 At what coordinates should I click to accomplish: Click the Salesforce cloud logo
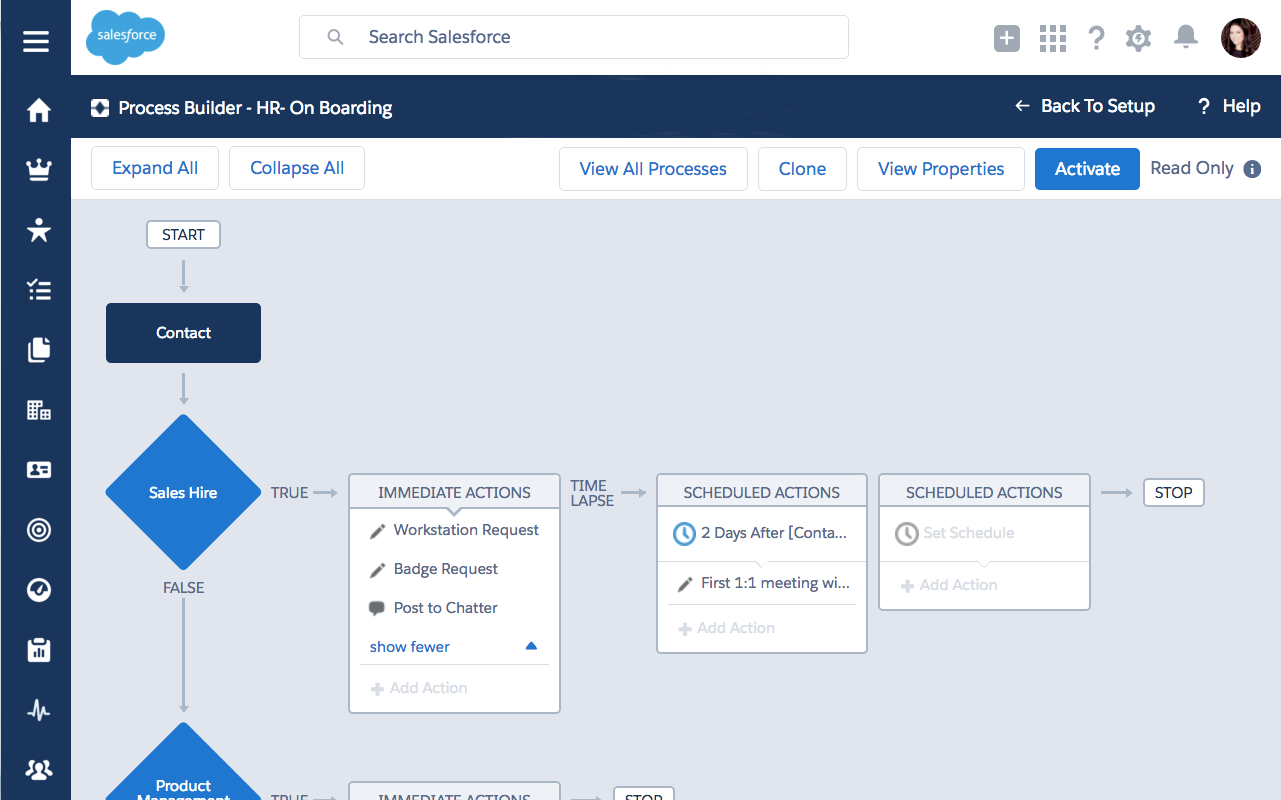click(125, 37)
